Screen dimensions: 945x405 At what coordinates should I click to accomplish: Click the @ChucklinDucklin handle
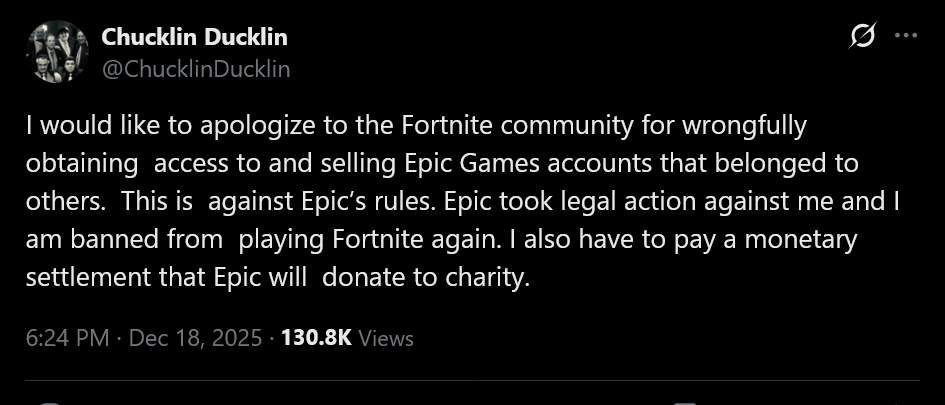pos(196,68)
